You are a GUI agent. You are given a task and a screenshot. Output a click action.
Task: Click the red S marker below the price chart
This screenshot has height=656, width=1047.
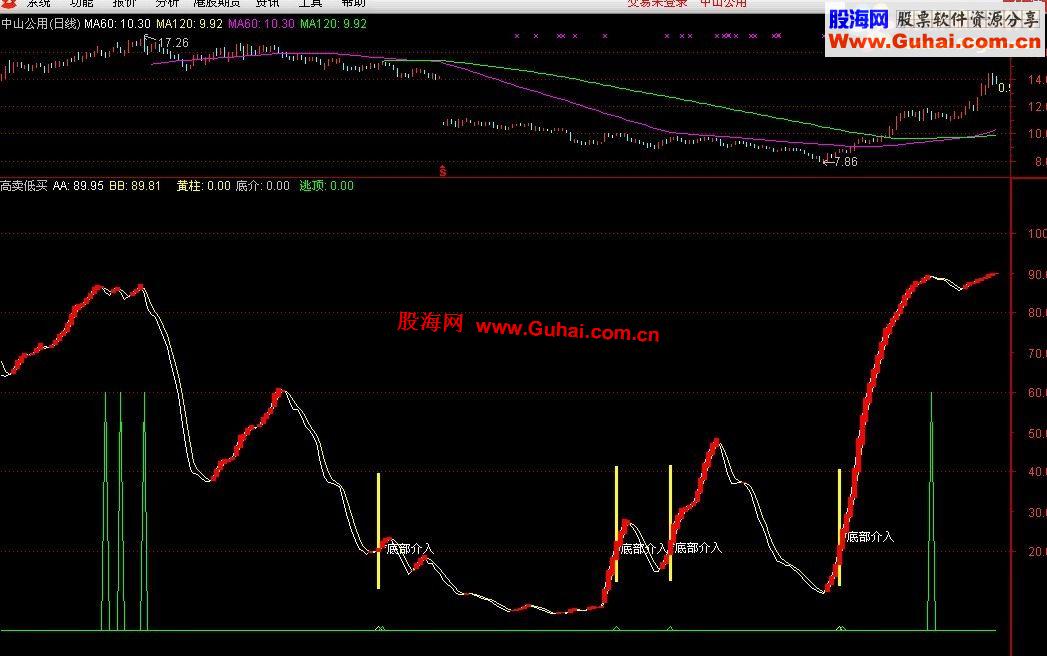click(x=443, y=171)
